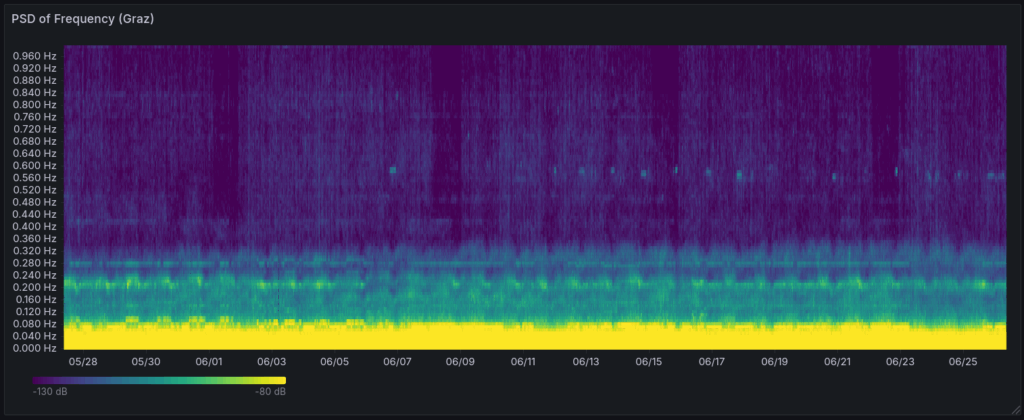Click the 05/28 date label
Image resolution: width=1024 pixels, height=420 pixels.
(x=83, y=361)
